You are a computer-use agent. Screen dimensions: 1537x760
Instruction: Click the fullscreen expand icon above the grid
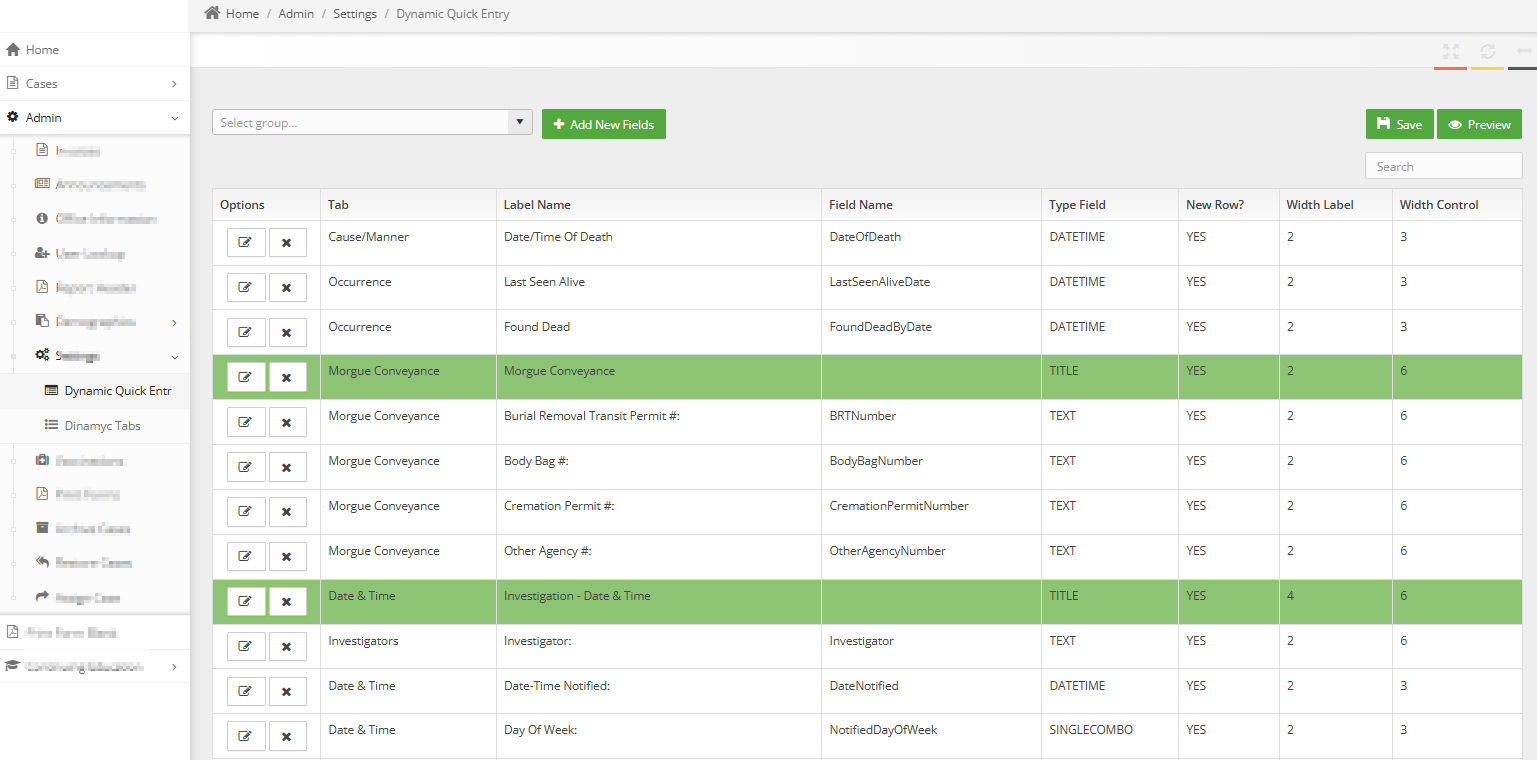1449,52
